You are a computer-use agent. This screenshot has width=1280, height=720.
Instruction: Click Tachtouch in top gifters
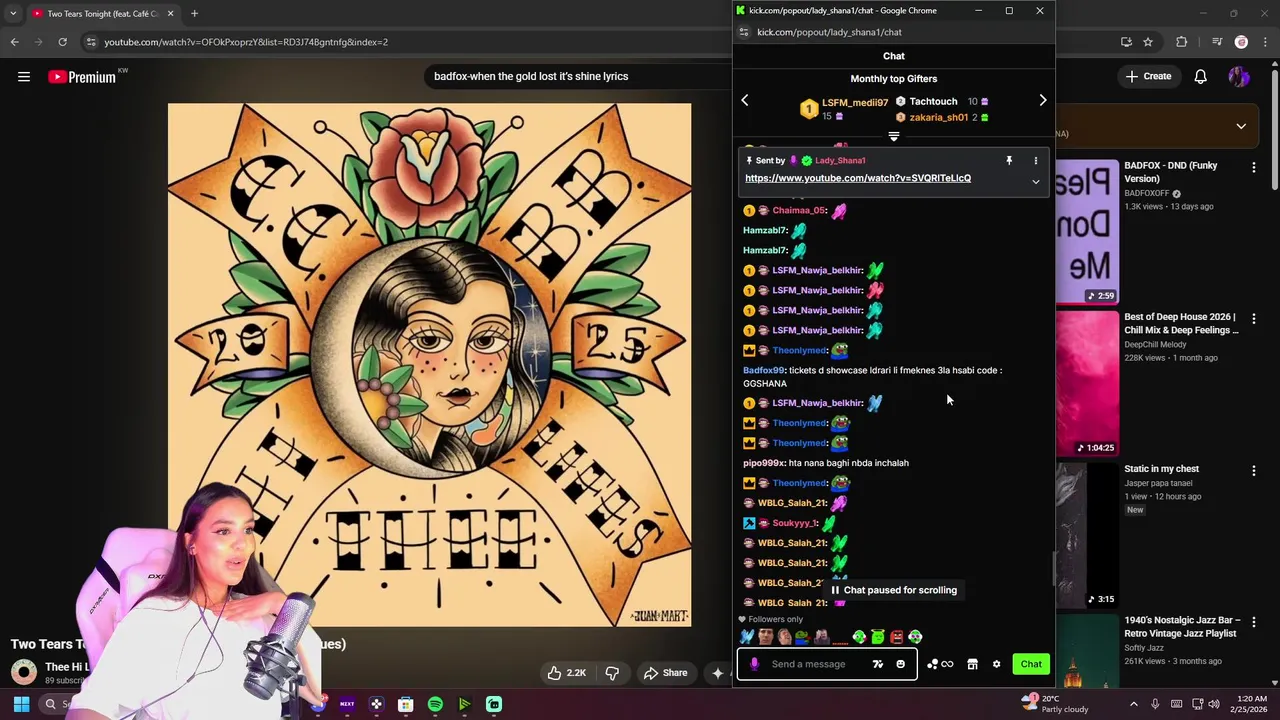(933, 101)
